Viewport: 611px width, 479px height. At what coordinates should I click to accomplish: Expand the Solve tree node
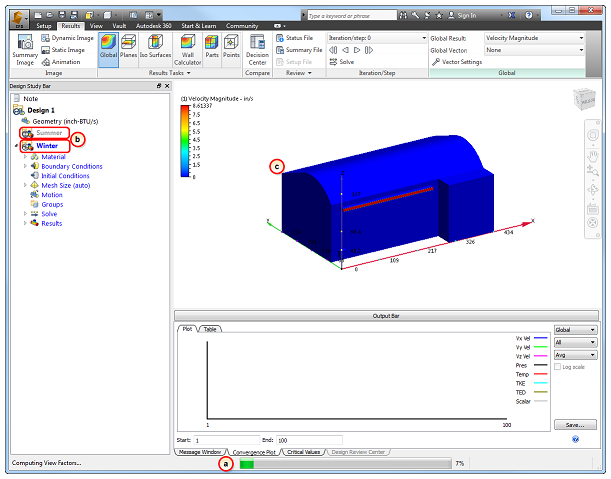25,214
